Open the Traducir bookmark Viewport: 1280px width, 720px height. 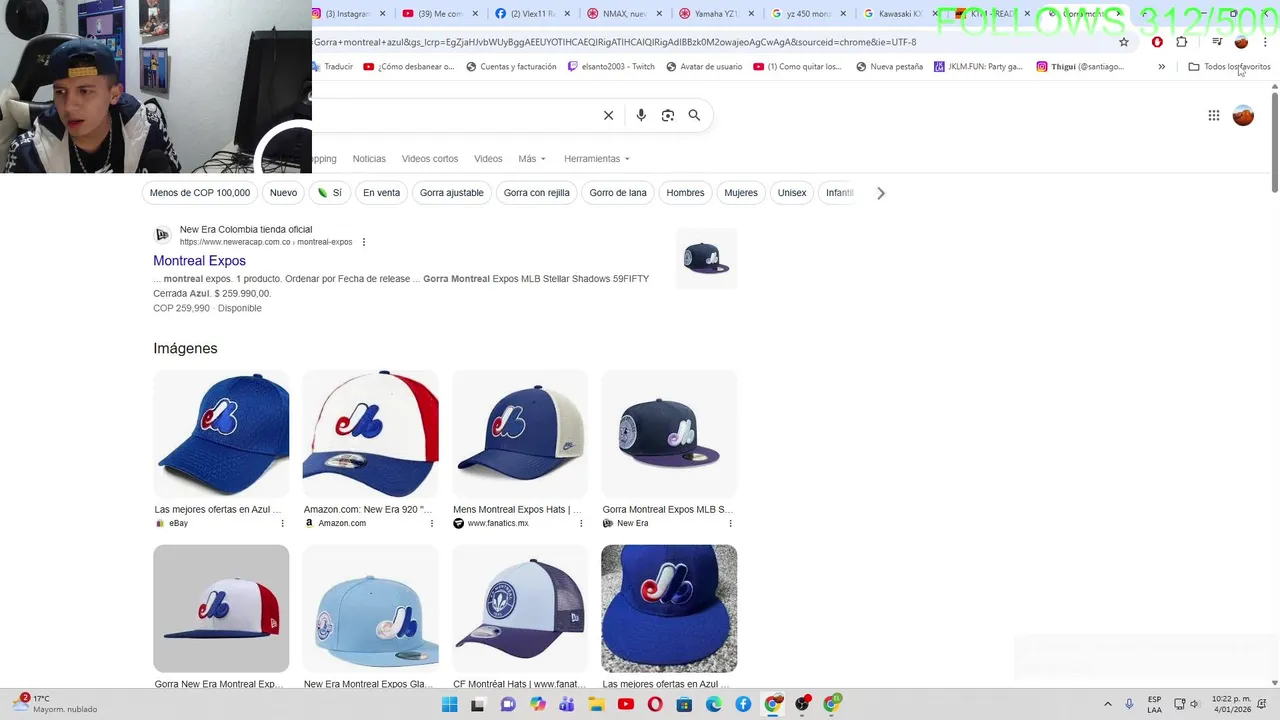pos(333,67)
